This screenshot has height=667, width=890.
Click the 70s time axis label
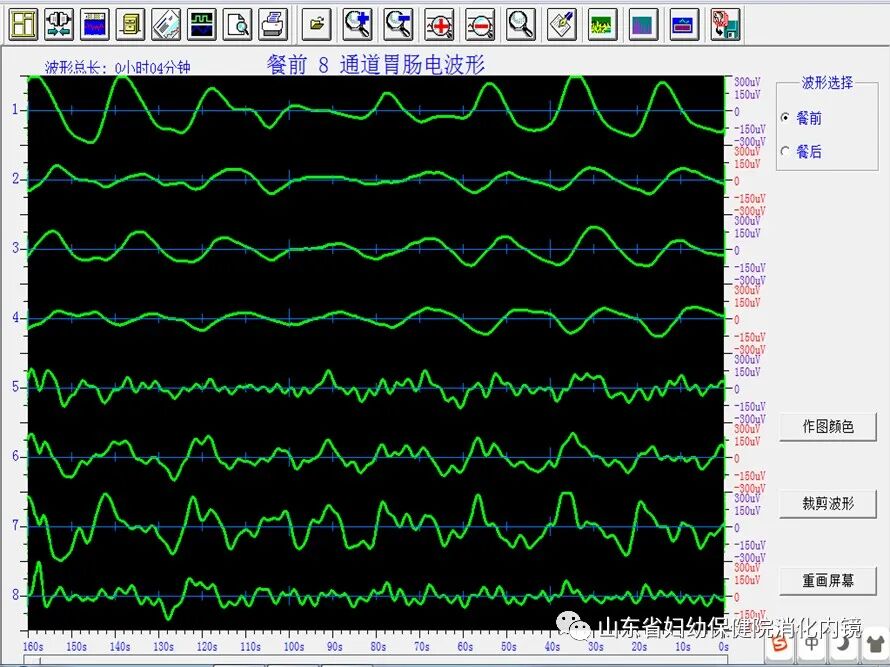[x=421, y=647]
